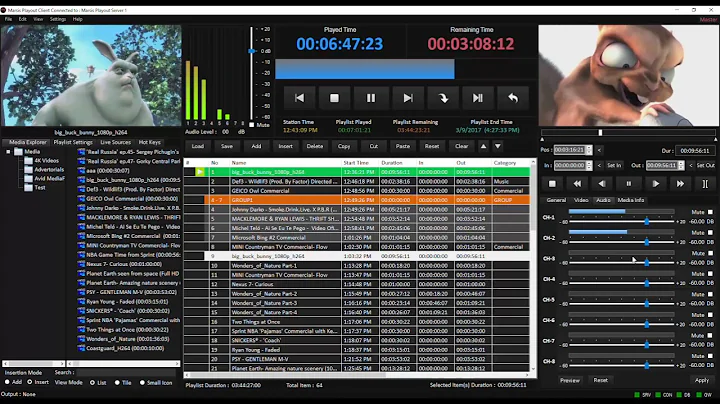Choose Small Icon view mode
This screenshot has height=404, width=720.
pos(142,382)
